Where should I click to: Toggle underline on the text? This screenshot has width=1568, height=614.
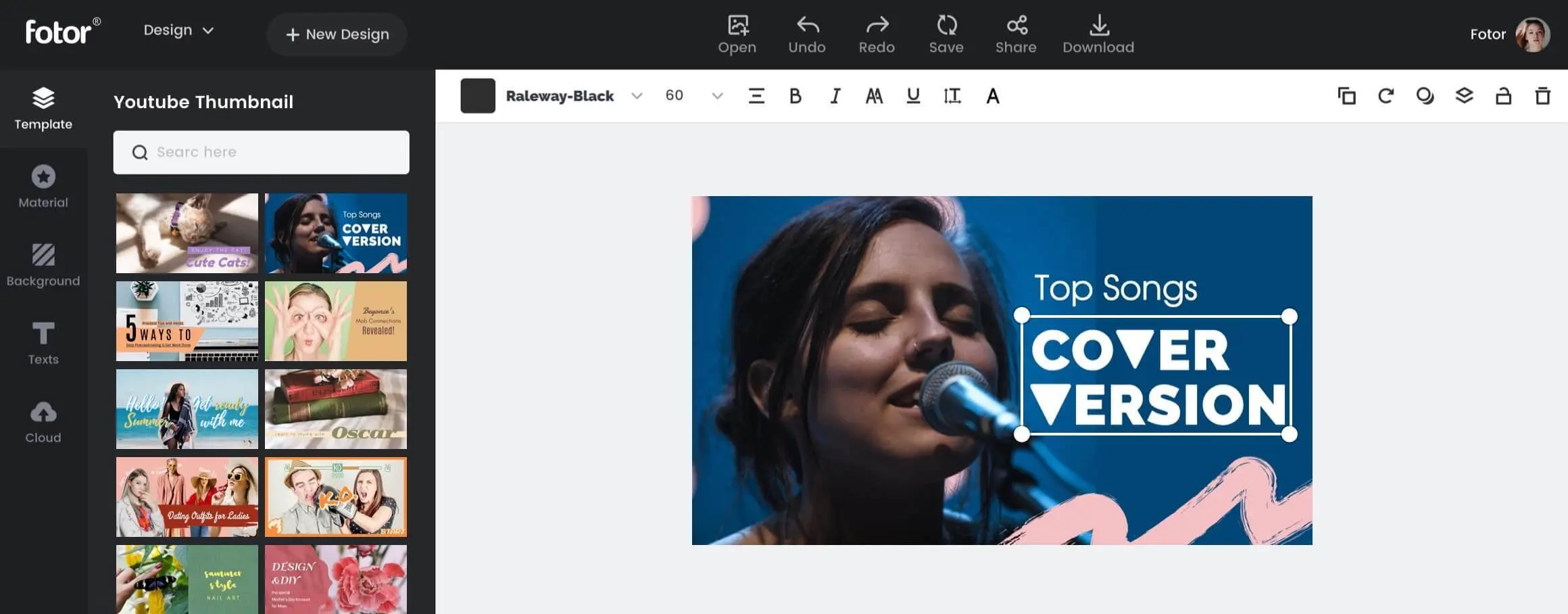point(913,96)
